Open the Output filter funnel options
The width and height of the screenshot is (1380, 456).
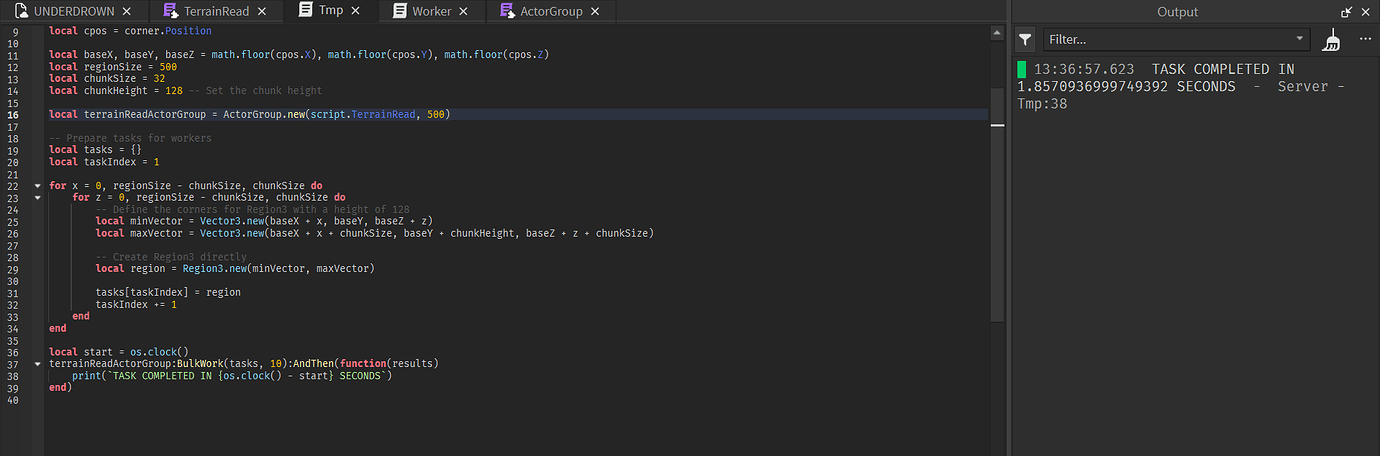point(1025,40)
